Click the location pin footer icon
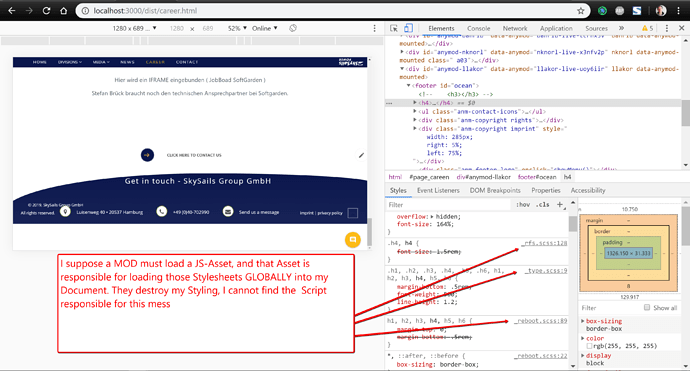 tap(65, 212)
